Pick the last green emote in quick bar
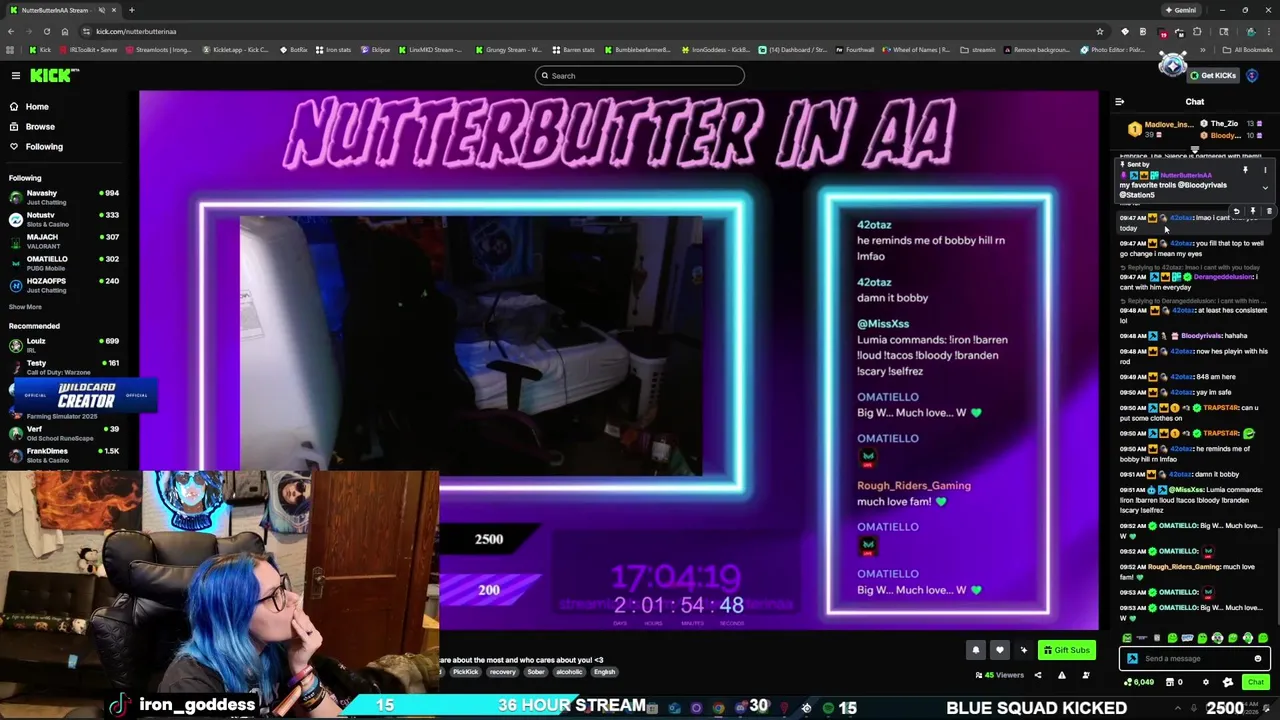 [x=1263, y=638]
